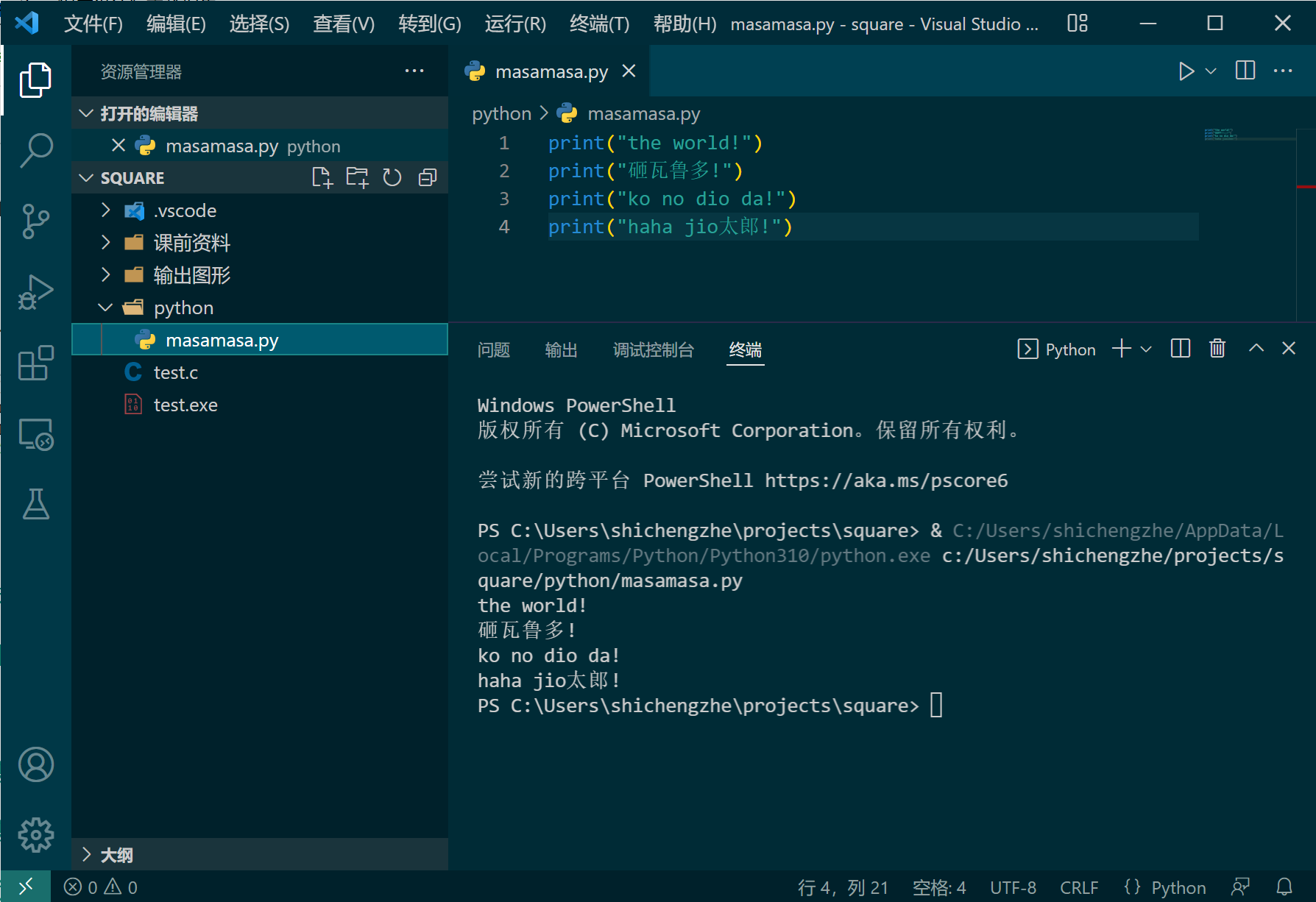Open the 终端(T) menu

pyautogui.click(x=599, y=24)
